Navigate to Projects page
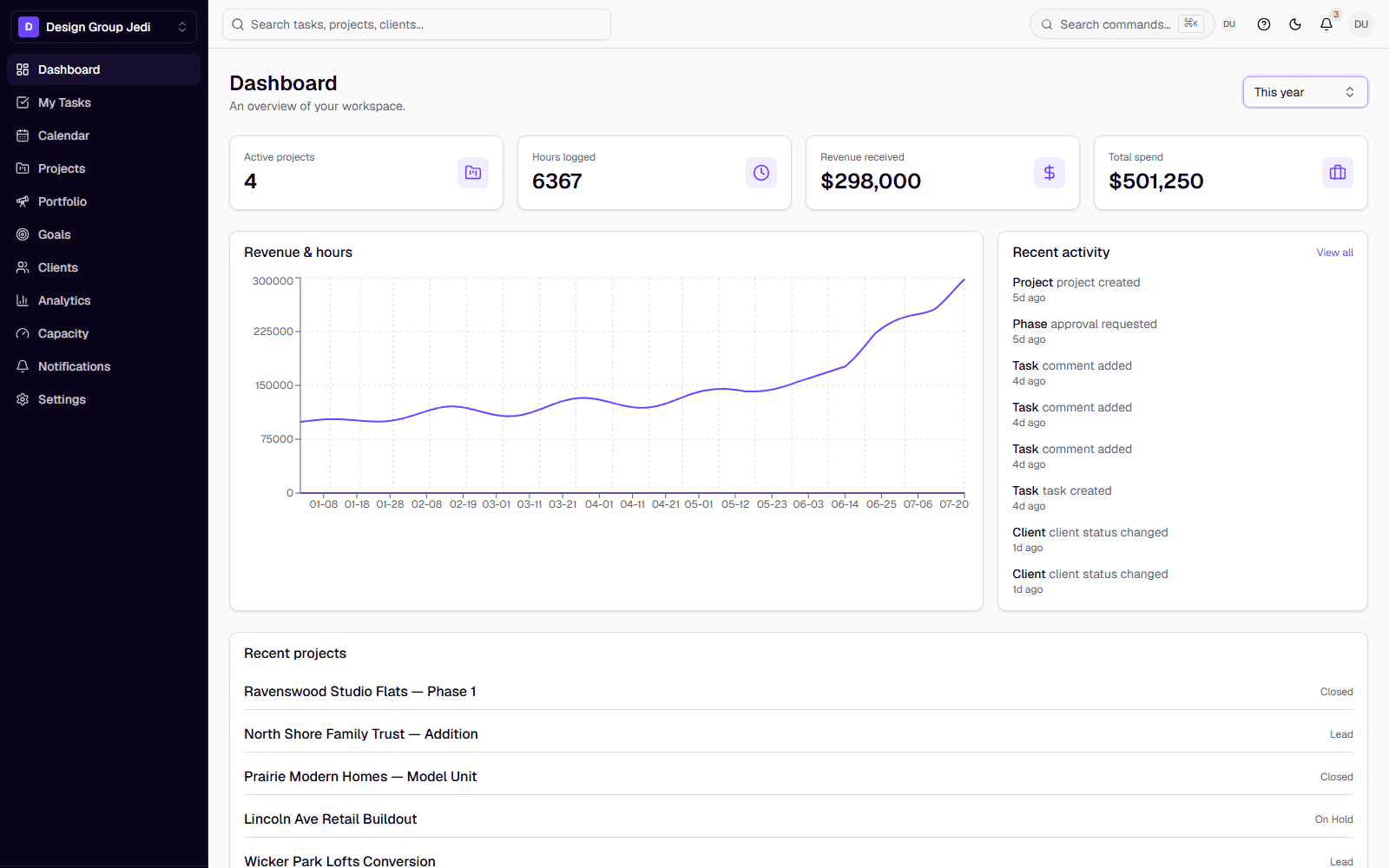This screenshot has width=1389, height=868. 103,168
